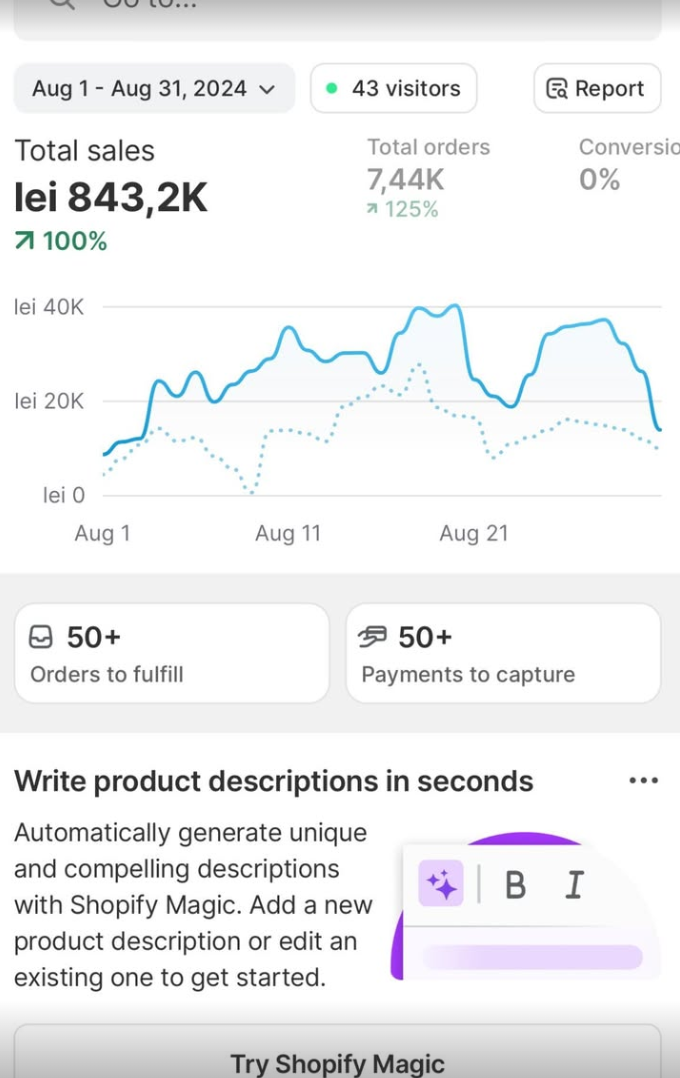Open the 50+ Payments to capture card
Viewport: 680px width, 1078px height.
[x=503, y=654]
